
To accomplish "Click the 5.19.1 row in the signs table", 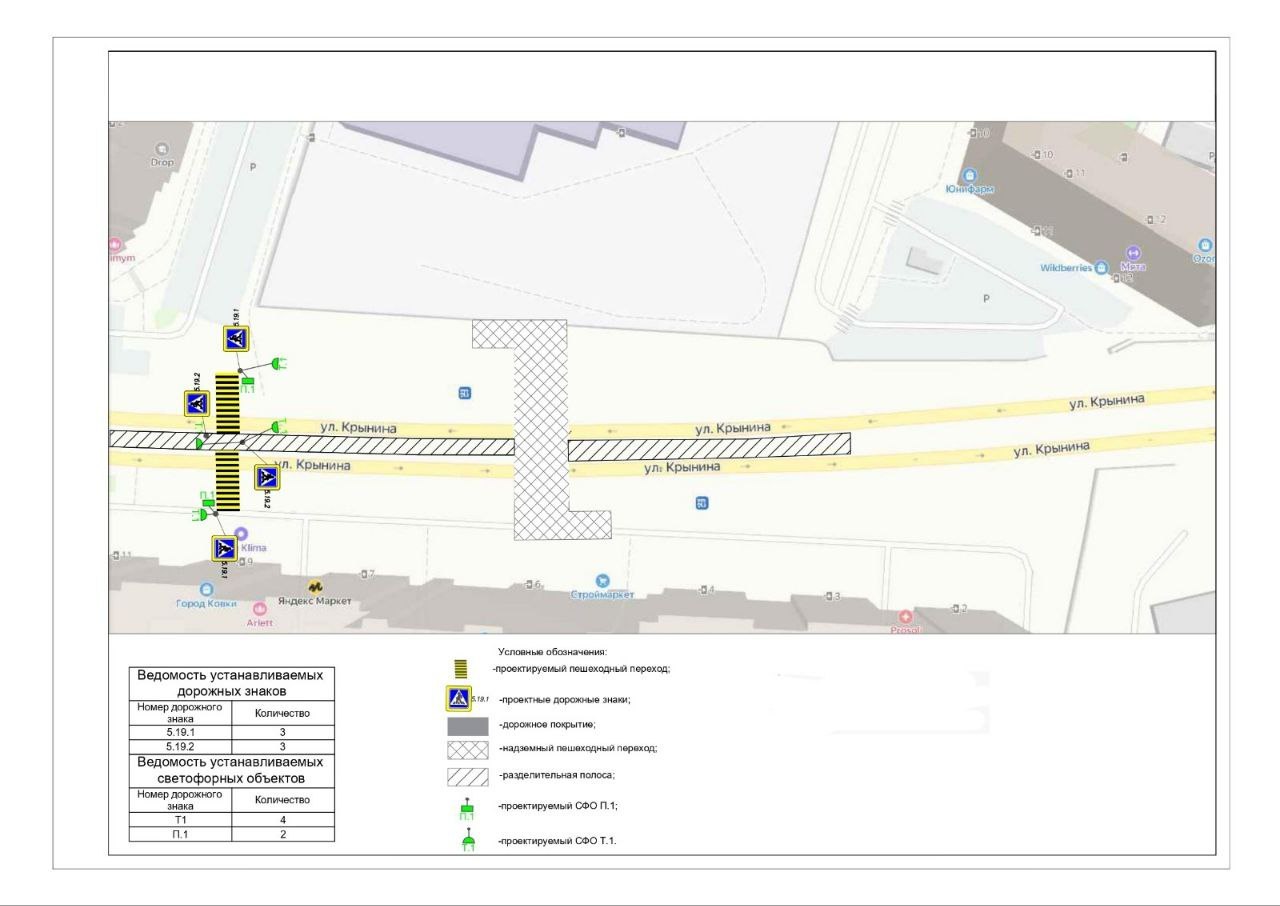I will point(232,732).
